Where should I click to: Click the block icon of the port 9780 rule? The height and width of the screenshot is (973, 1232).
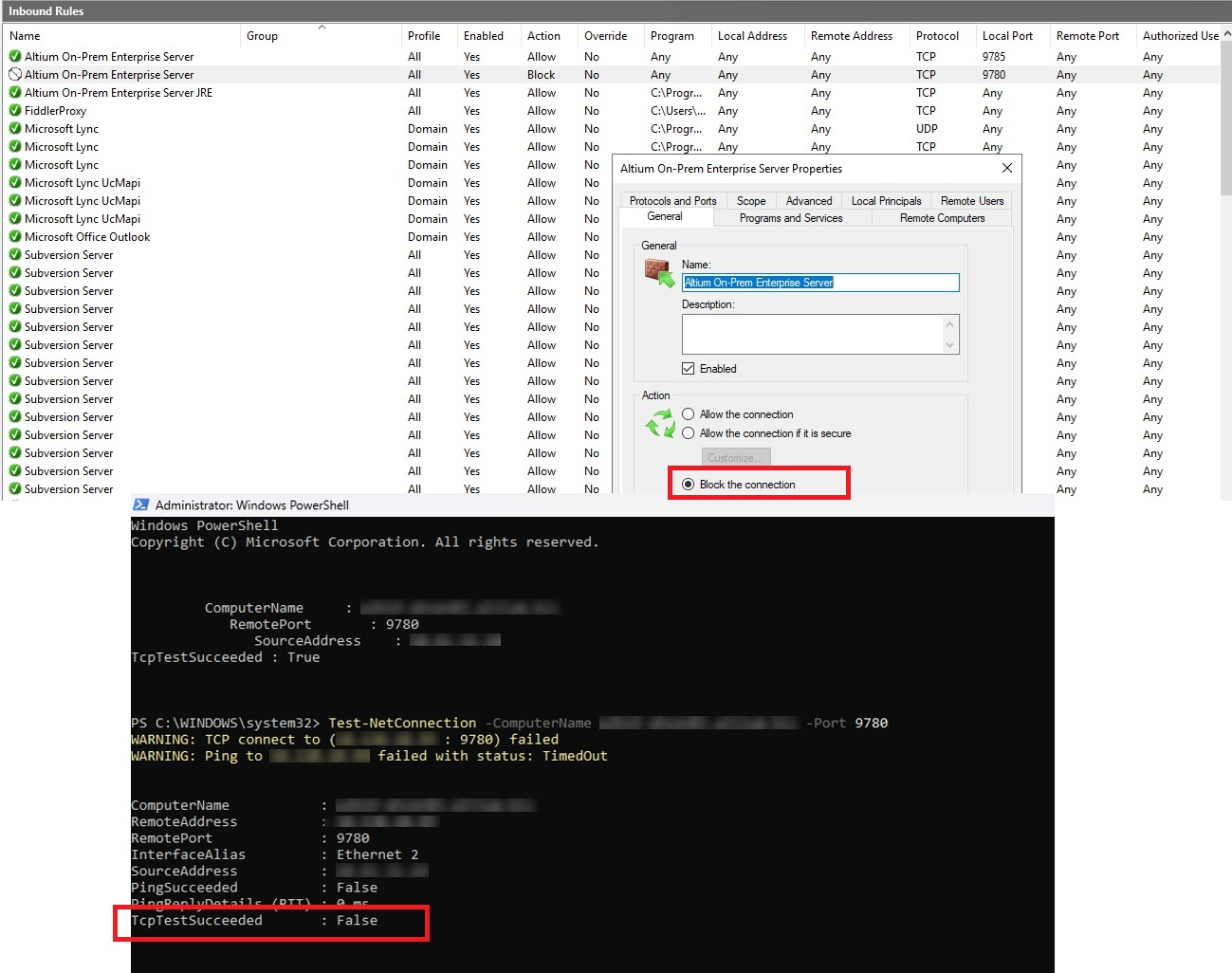click(x=15, y=75)
